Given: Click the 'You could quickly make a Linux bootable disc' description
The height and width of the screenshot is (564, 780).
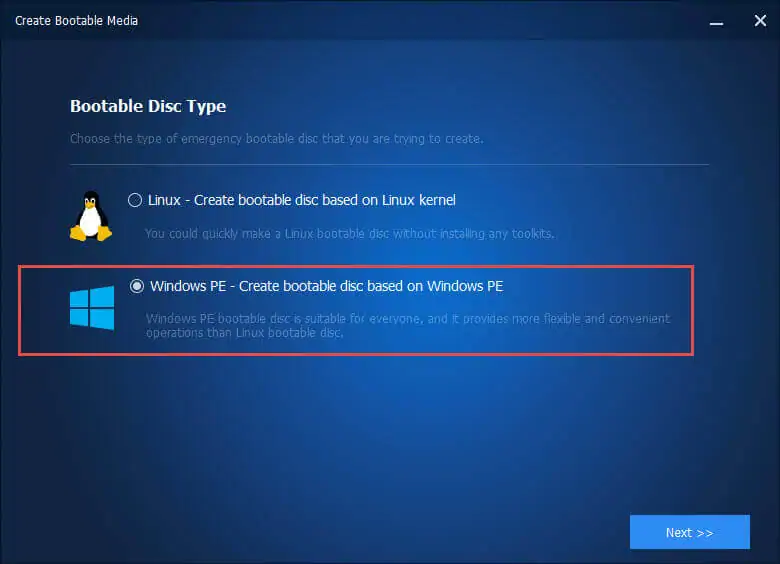Looking at the screenshot, I should coord(349,234).
